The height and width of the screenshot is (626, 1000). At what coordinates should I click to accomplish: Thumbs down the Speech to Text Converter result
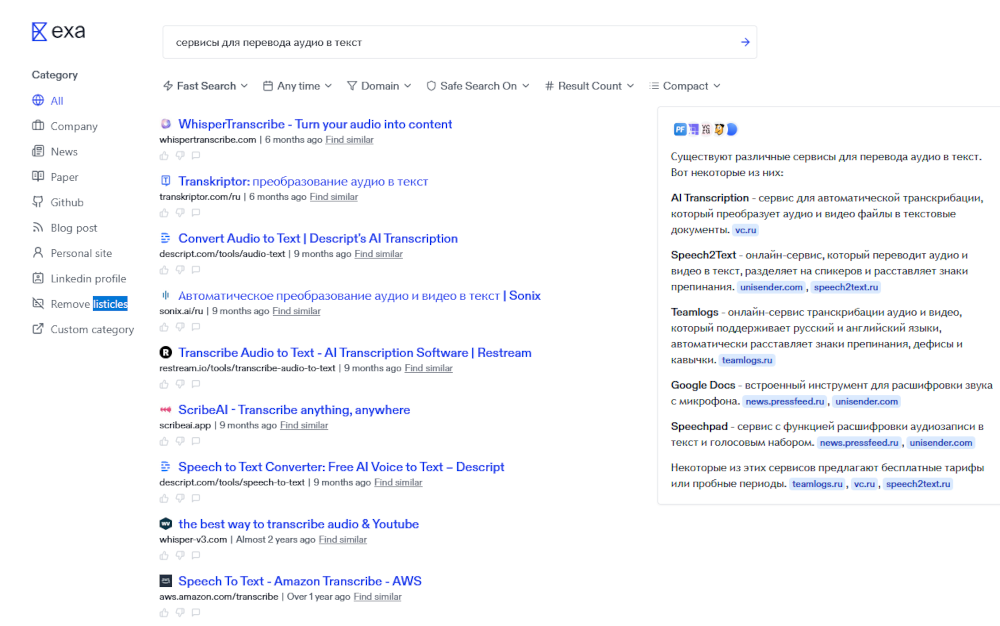click(180, 499)
